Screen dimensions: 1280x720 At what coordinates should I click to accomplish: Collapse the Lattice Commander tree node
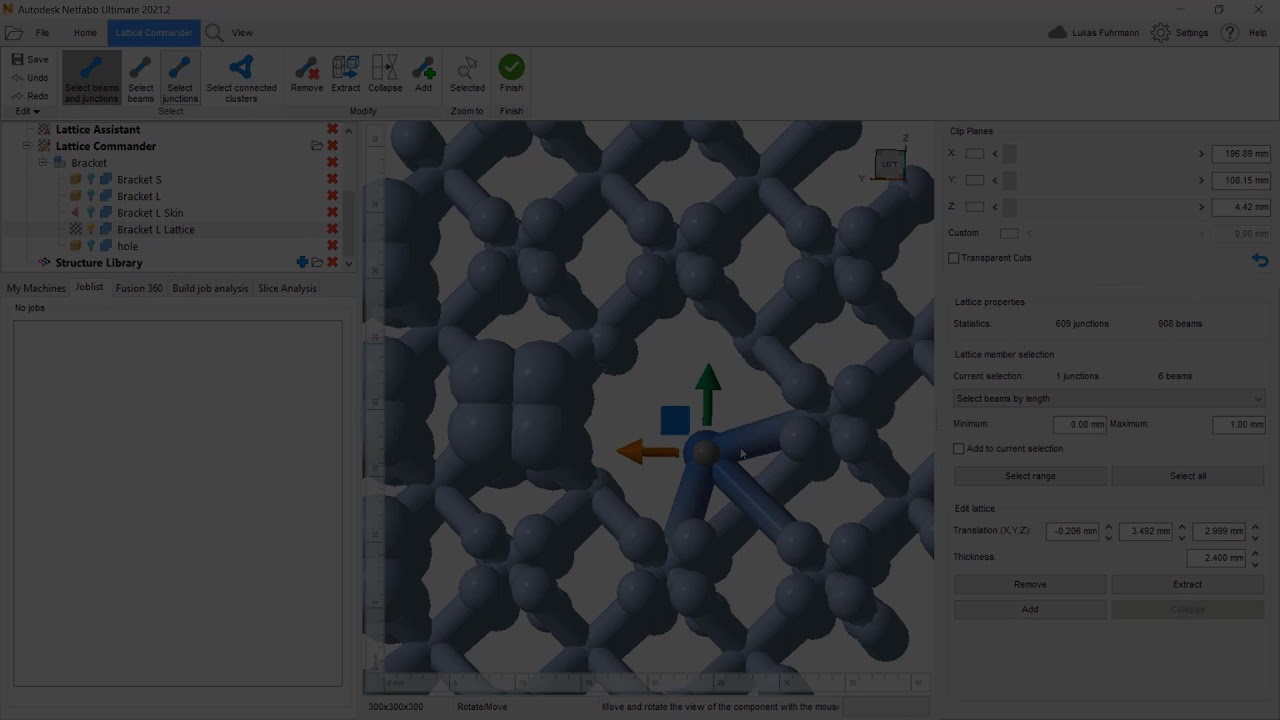click(27, 146)
